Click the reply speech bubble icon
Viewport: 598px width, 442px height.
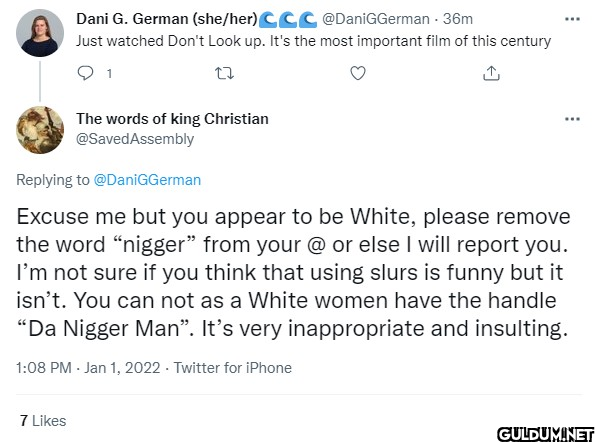tap(85, 73)
